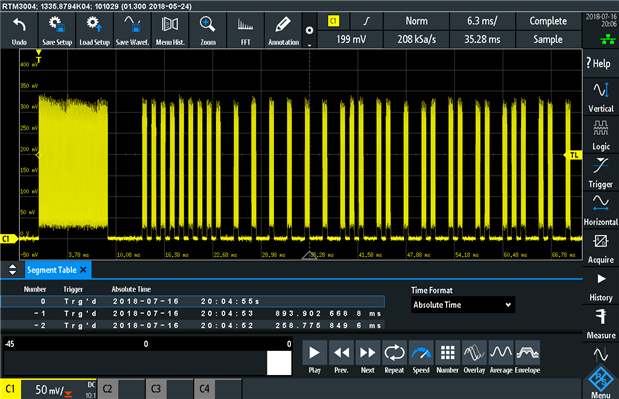Click the T trigger position marker
This screenshot has width=619, height=399.
click(38, 56)
